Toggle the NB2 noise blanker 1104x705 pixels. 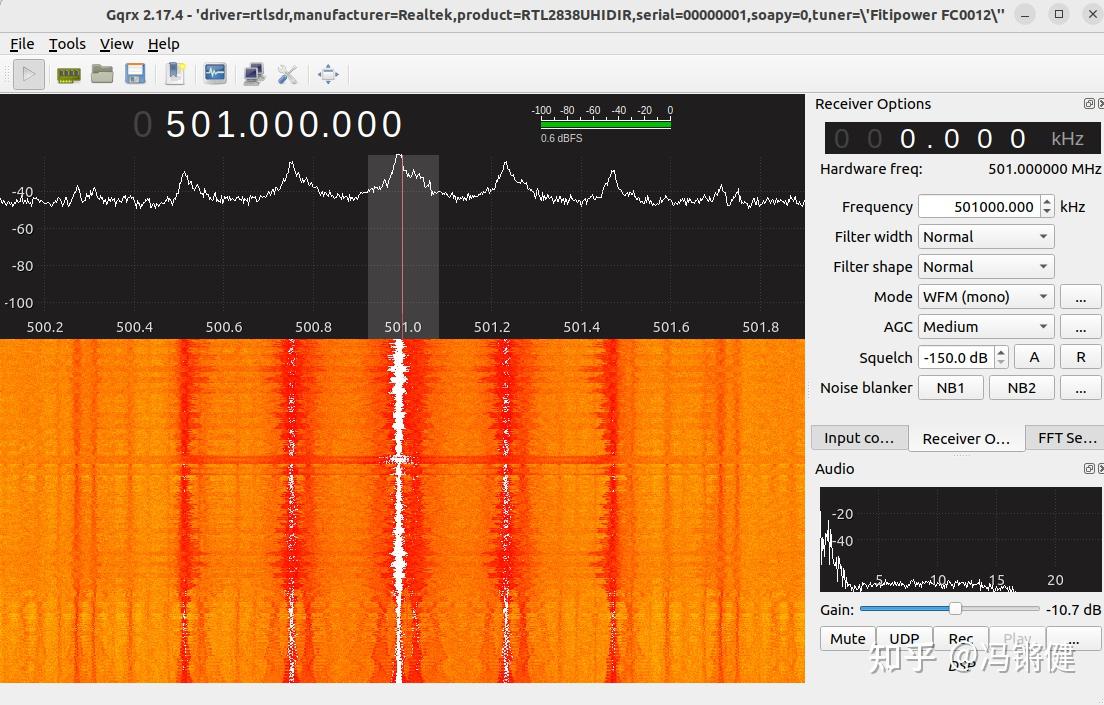[1021, 387]
